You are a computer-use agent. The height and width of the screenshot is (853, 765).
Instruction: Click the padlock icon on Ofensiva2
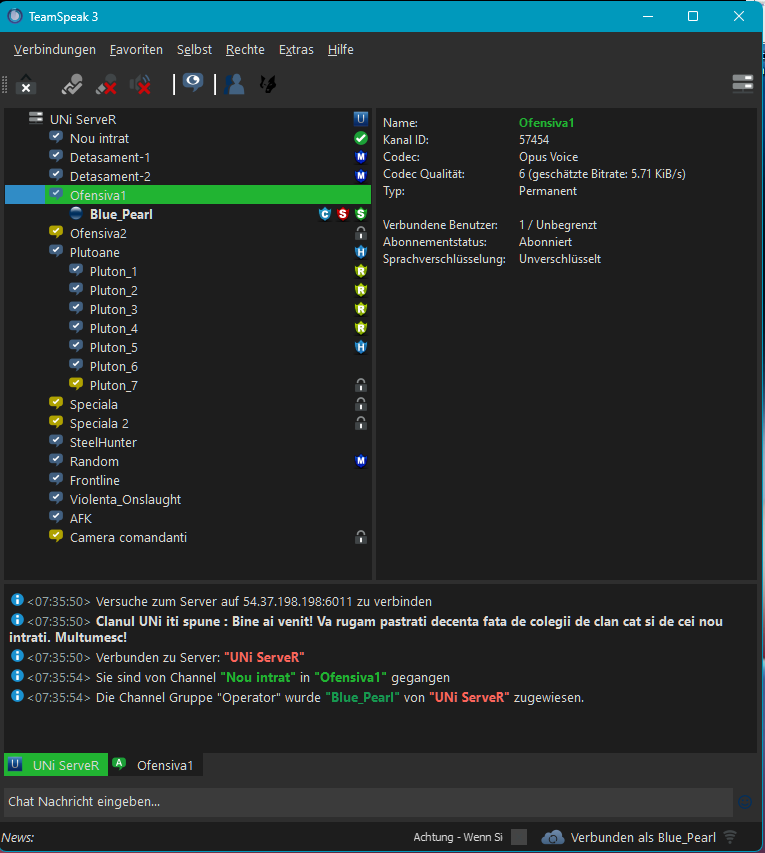pos(361,233)
